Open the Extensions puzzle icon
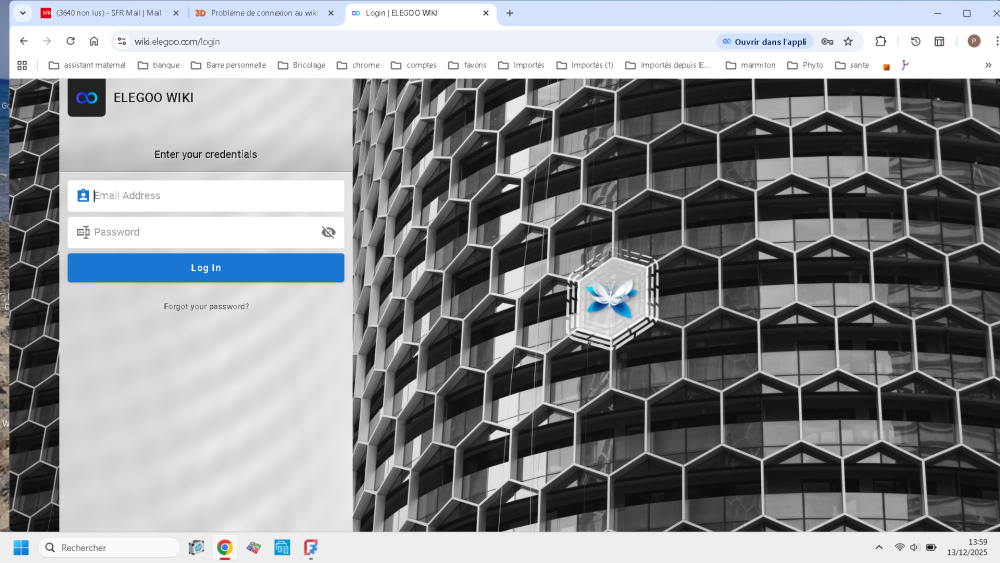The height and width of the screenshot is (563, 1000). coord(881,41)
